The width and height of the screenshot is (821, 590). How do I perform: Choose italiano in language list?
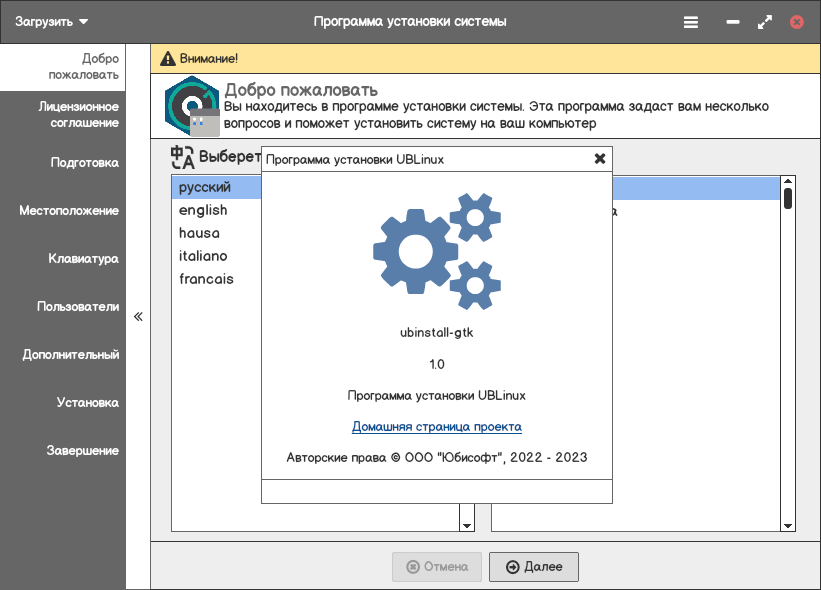(x=217, y=257)
